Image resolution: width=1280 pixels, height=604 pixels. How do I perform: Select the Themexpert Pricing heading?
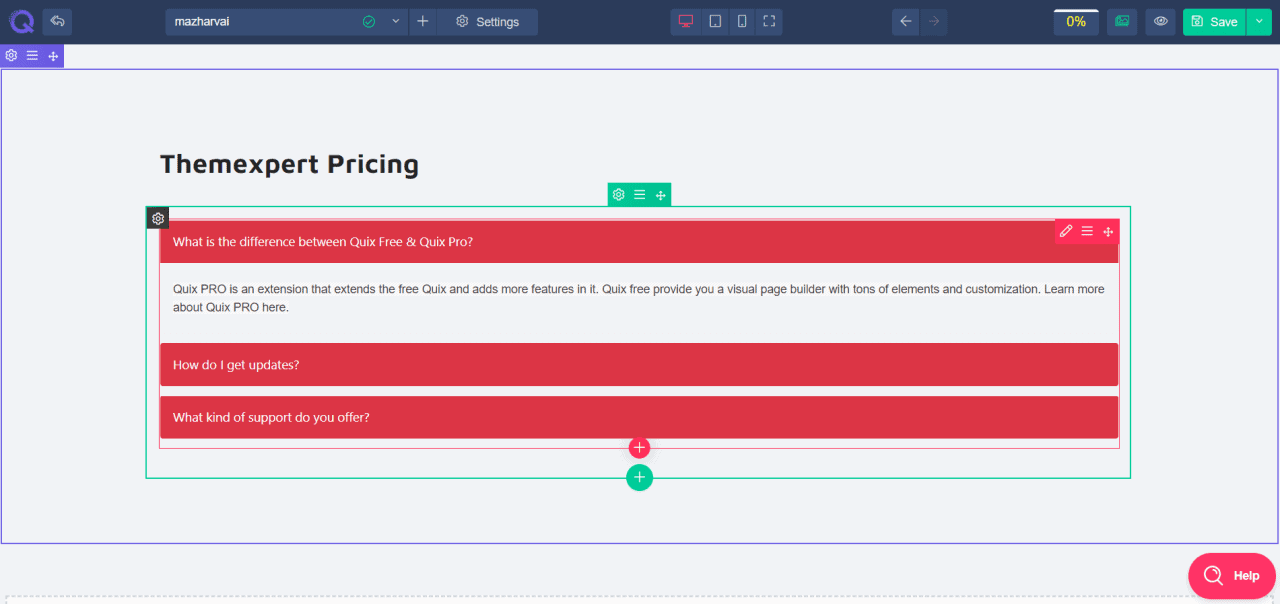click(x=289, y=164)
